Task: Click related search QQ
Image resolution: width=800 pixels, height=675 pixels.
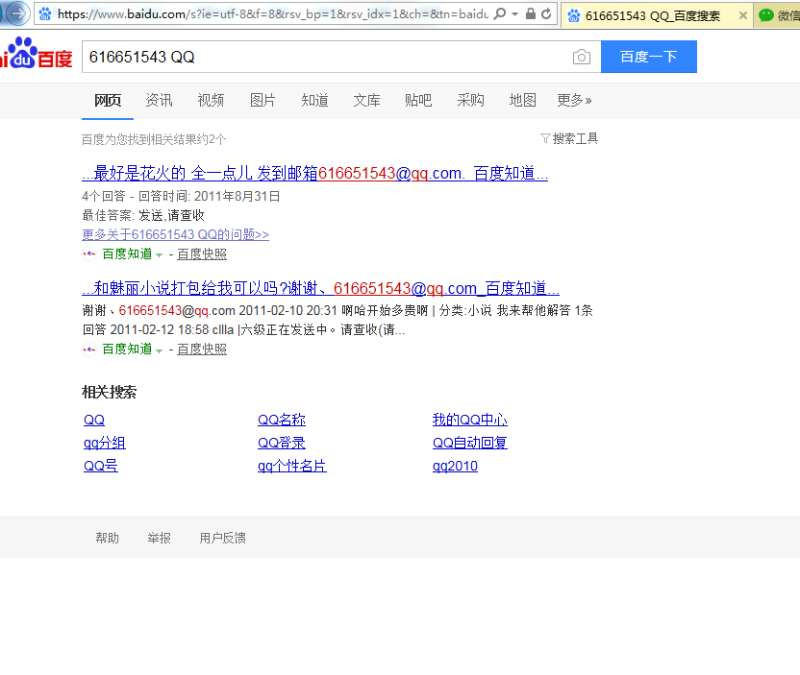Action: pyautogui.click(x=94, y=420)
